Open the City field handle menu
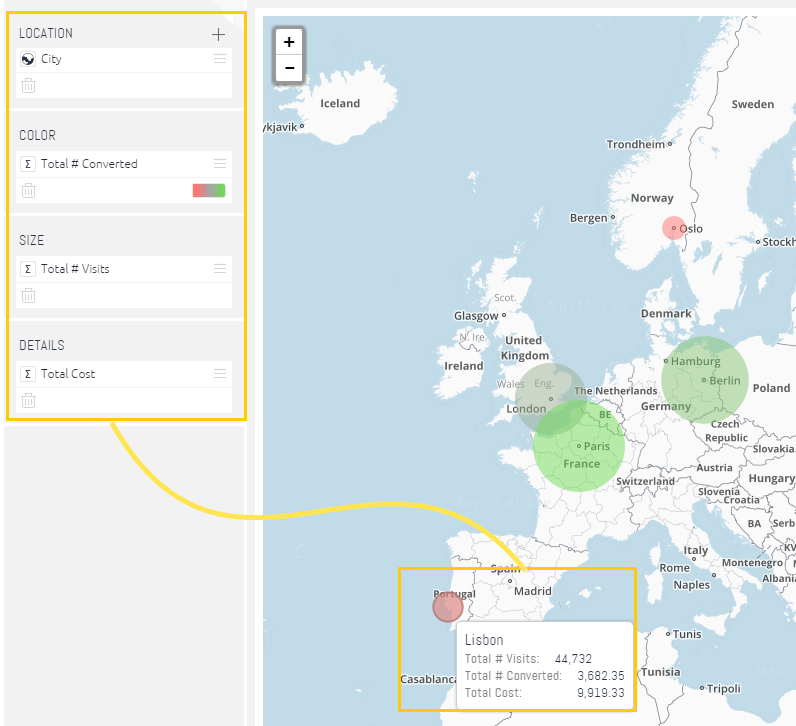The image size is (796, 726). click(x=220, y=59)
